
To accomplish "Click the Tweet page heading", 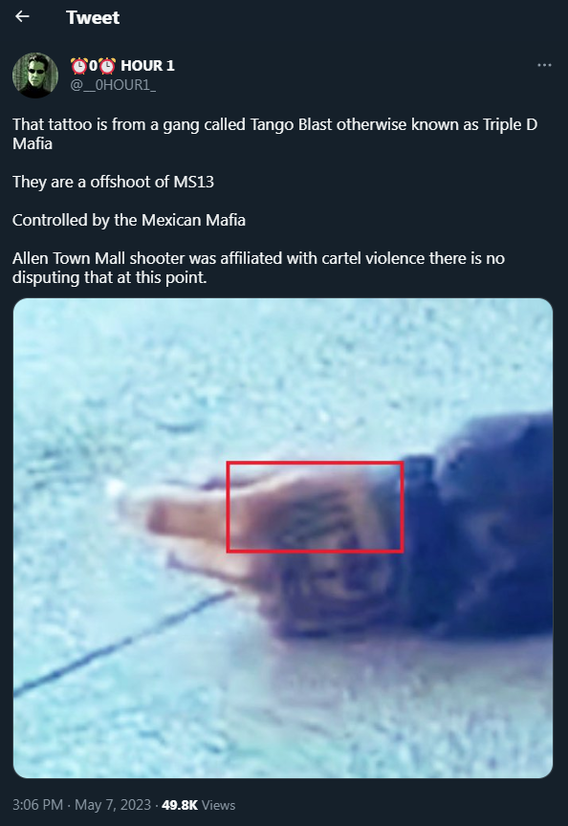I will pos(93,17).
